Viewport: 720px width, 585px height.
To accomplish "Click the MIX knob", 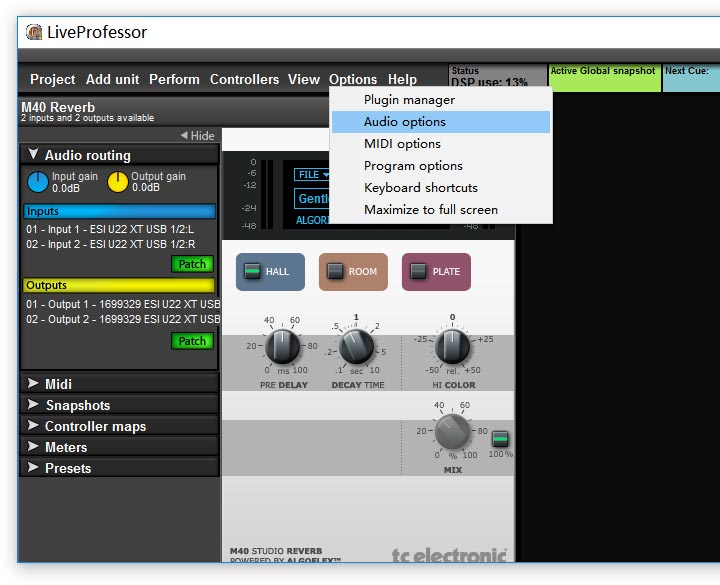I will coord(452,431).
